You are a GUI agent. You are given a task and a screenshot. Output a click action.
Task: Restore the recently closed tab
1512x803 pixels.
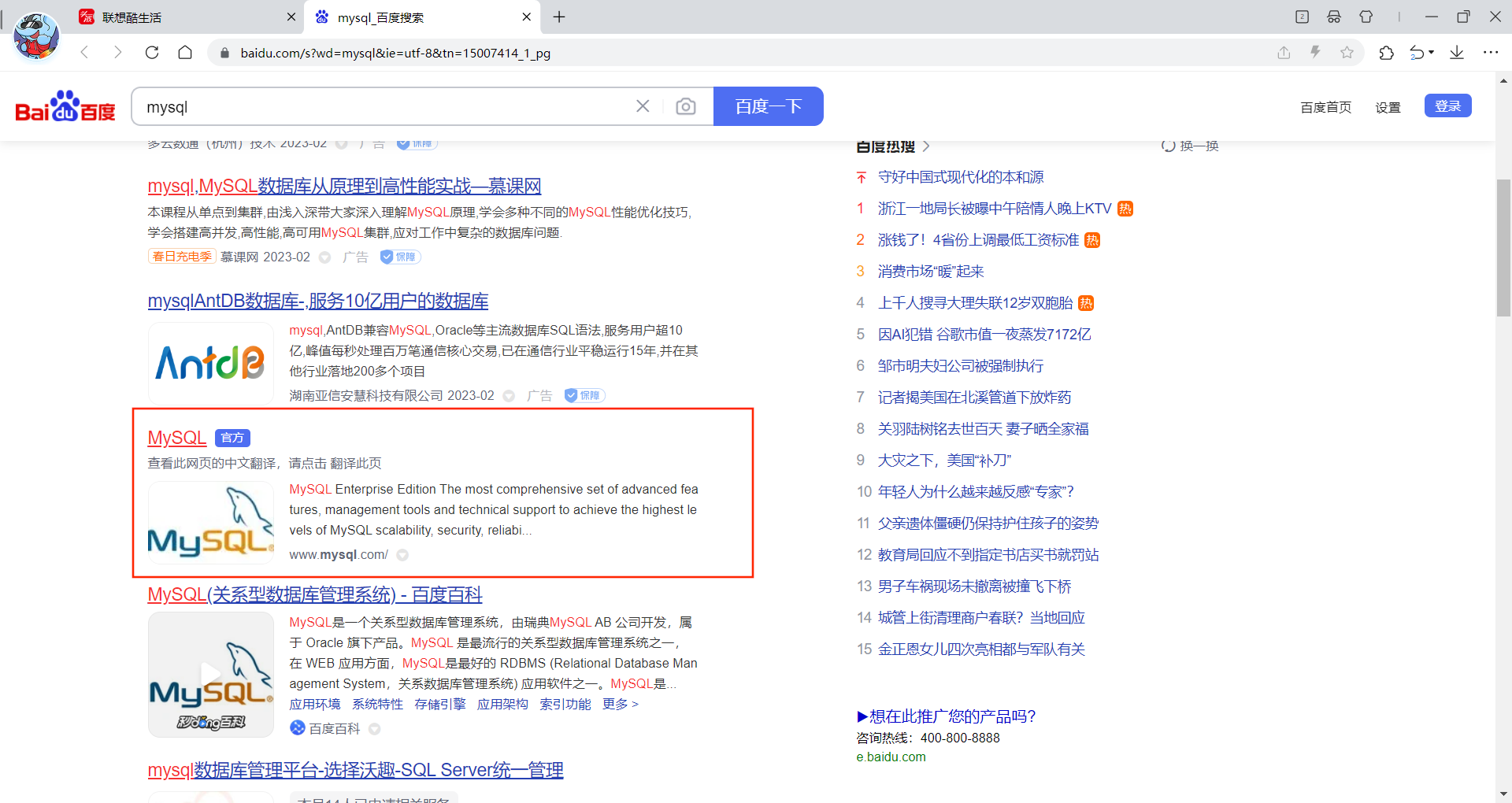[x=1417, y=53]
